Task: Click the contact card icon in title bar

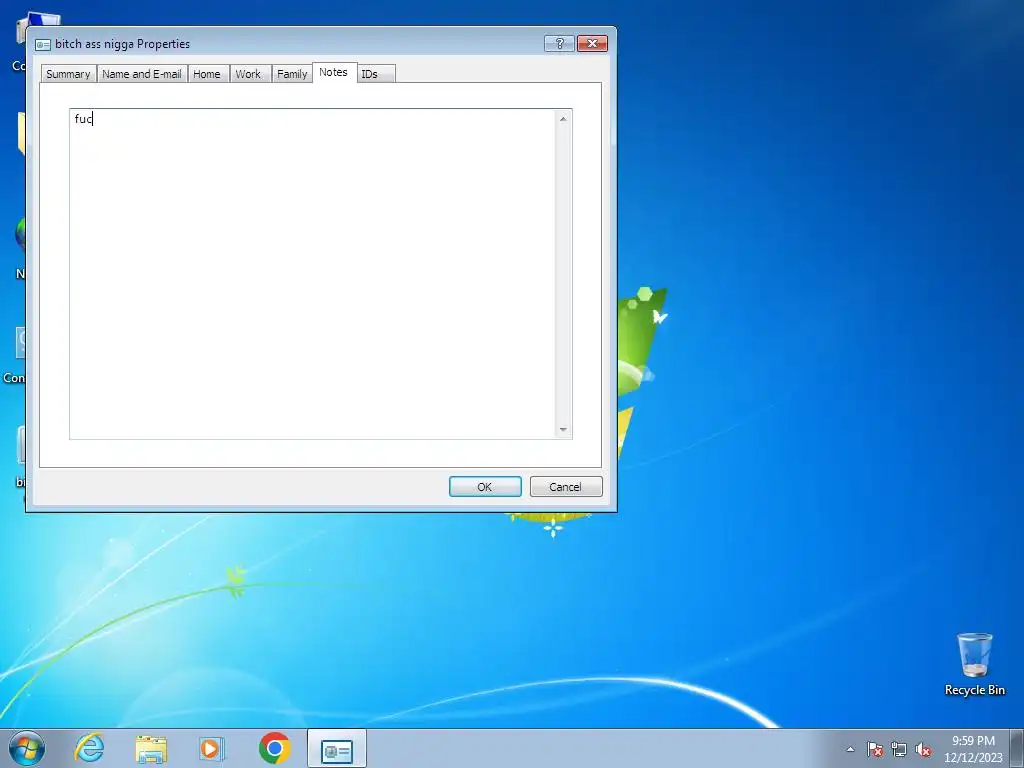Action: click(43, 44)
